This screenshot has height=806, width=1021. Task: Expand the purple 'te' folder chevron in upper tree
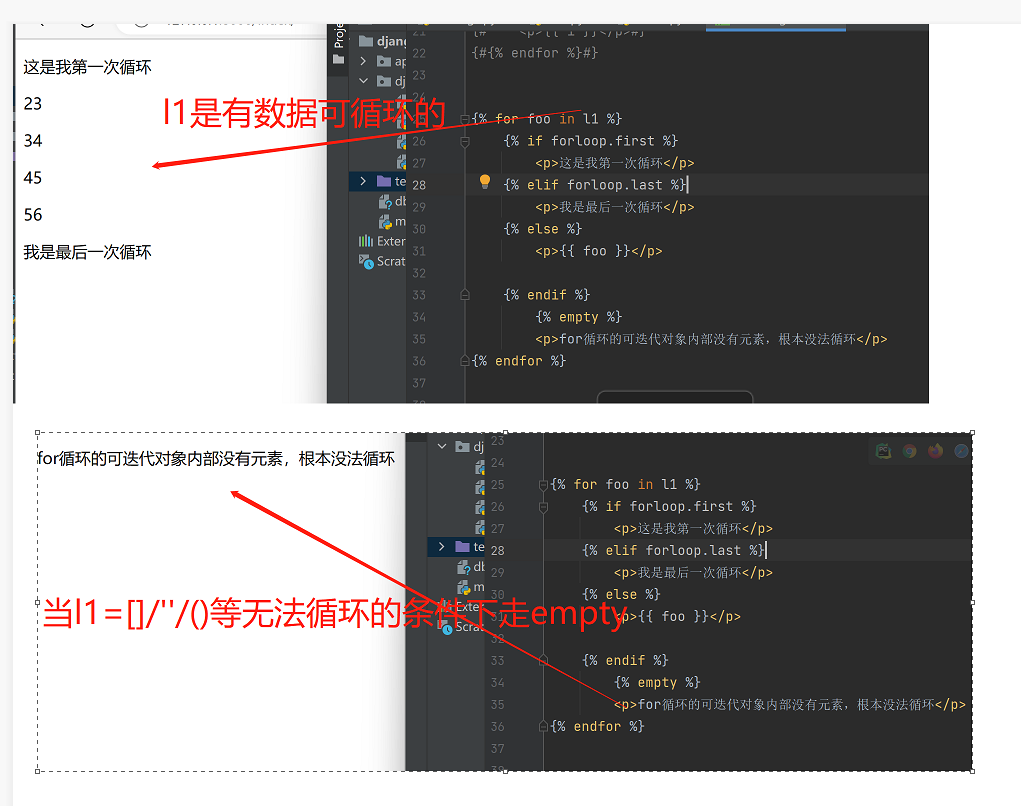click(363, 181)
